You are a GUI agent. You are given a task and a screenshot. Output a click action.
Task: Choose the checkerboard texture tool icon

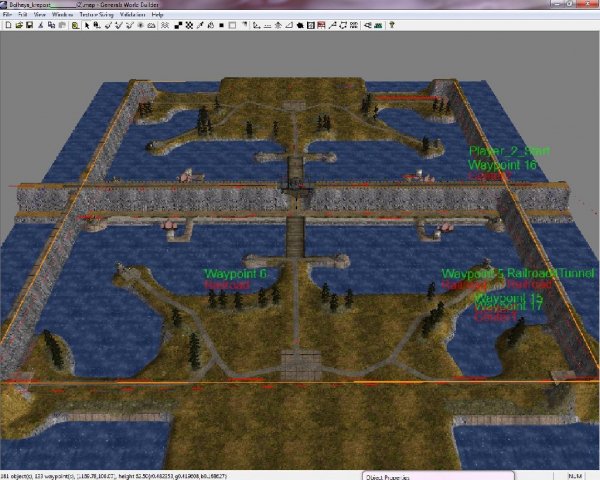(x=188, y=25)
